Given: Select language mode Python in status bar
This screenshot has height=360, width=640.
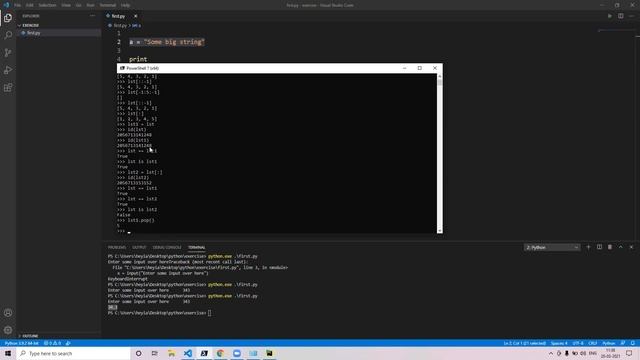Looking at the screenshot, I should [609, 343].
